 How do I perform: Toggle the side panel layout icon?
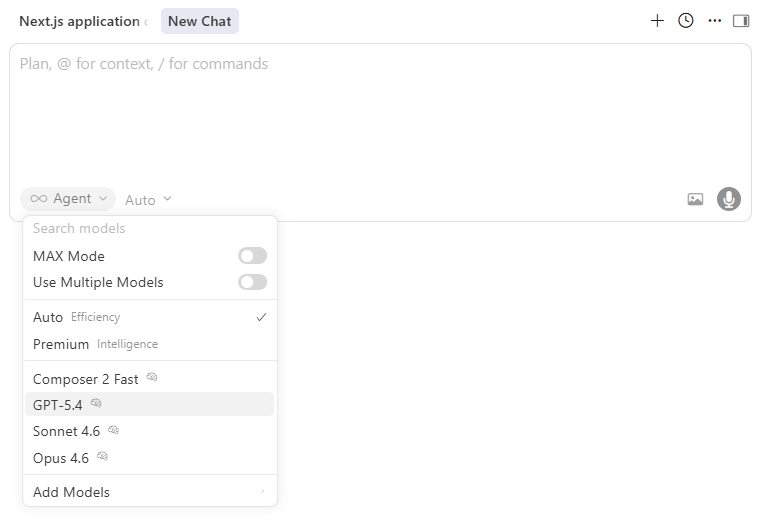(741, 21)
